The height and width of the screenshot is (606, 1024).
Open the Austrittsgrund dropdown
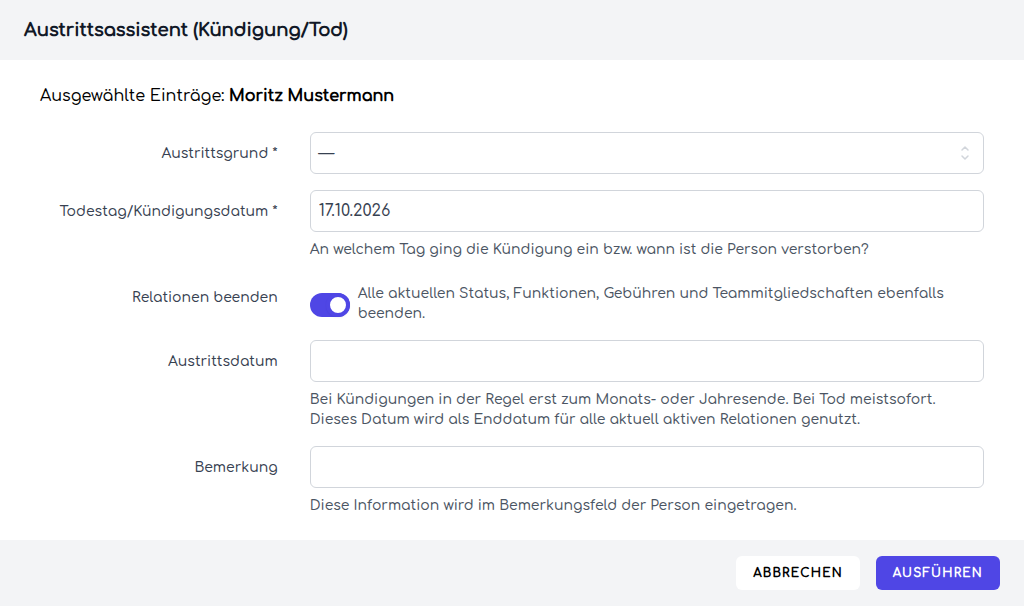pyautogui.click(x=647, y=153)
